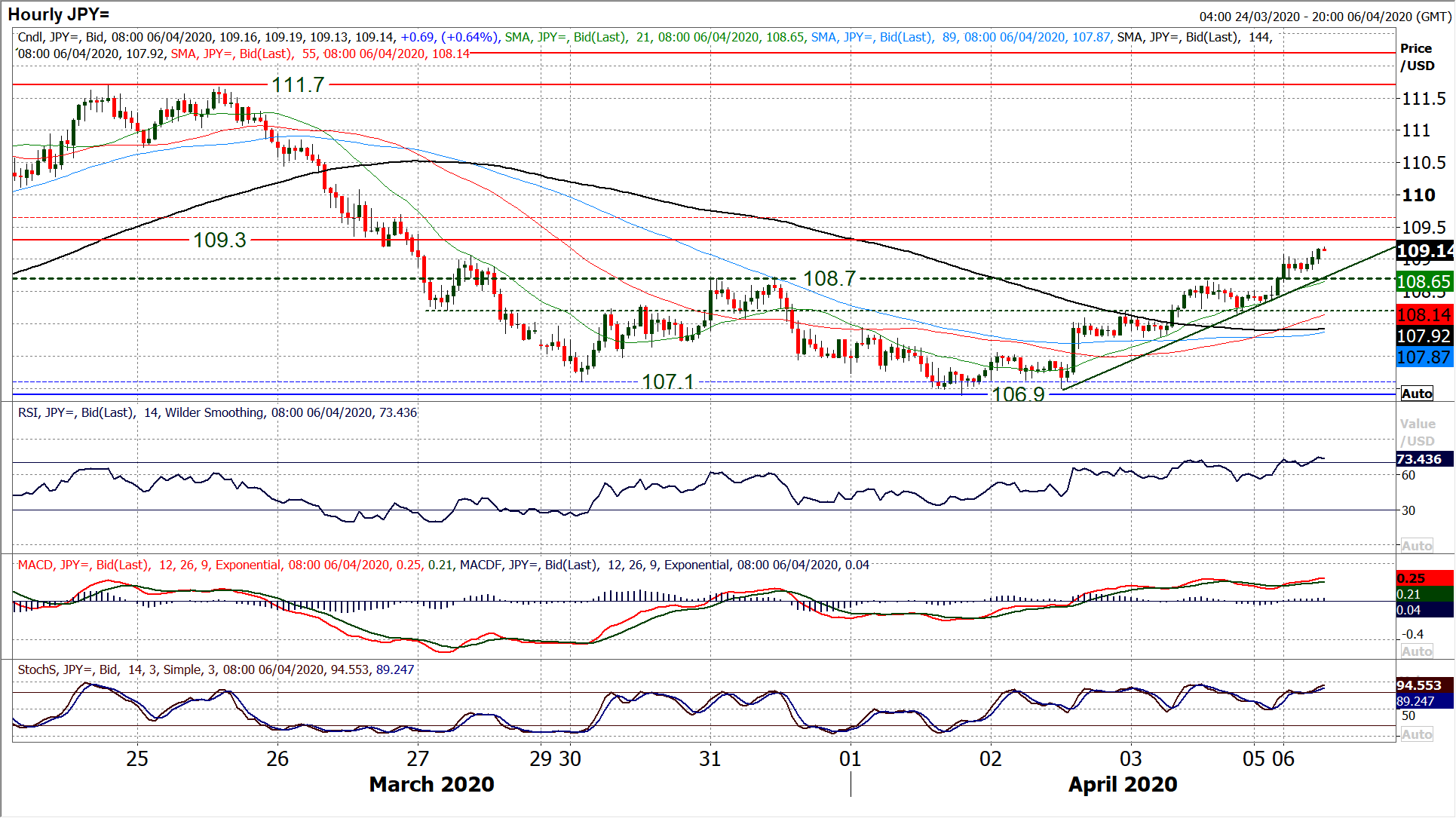Select the 107.1 support level label
The height and width of the screenshot is (818, 1456).
tap(668, 381)
